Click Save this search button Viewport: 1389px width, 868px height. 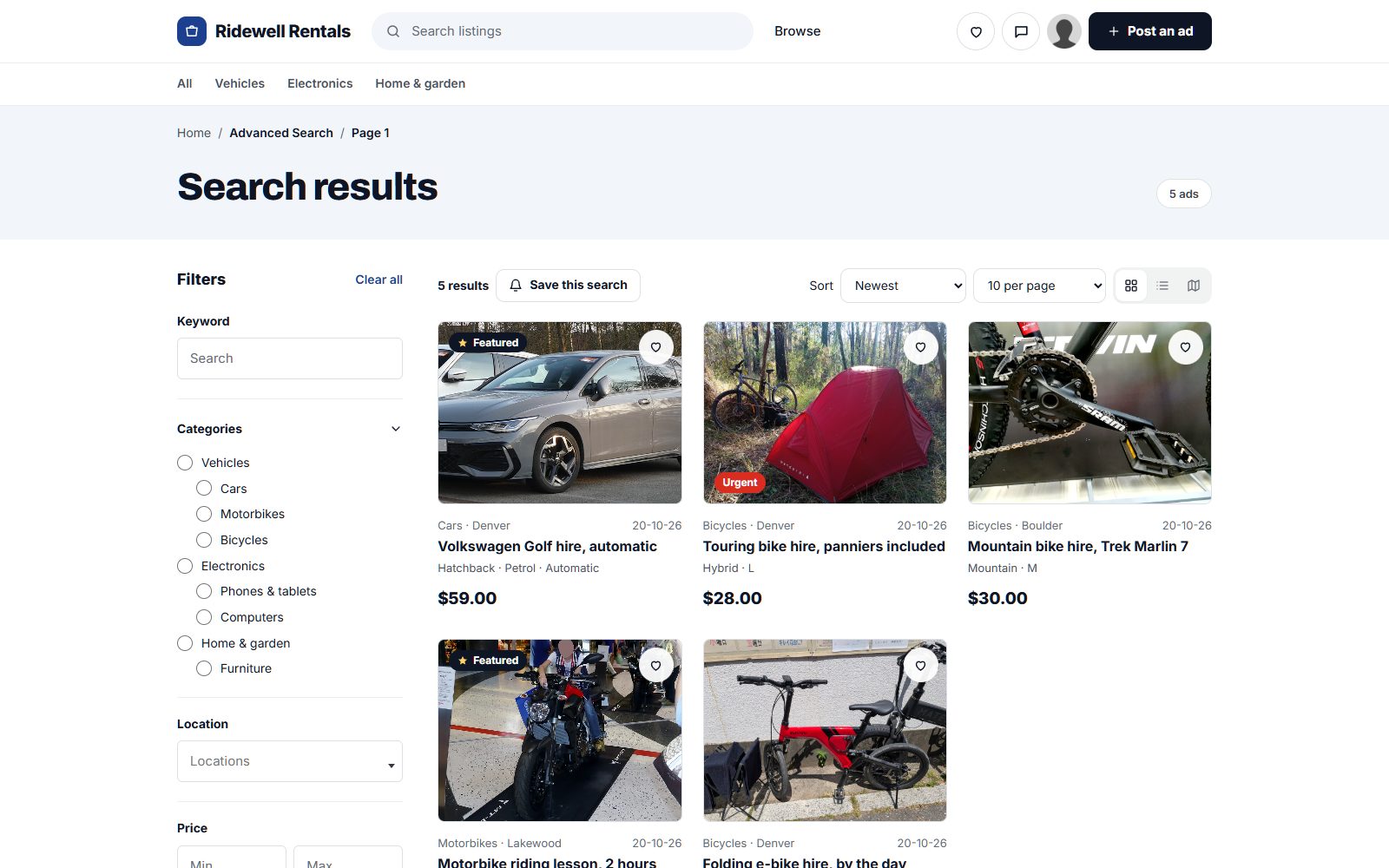[x=568, y=286]
